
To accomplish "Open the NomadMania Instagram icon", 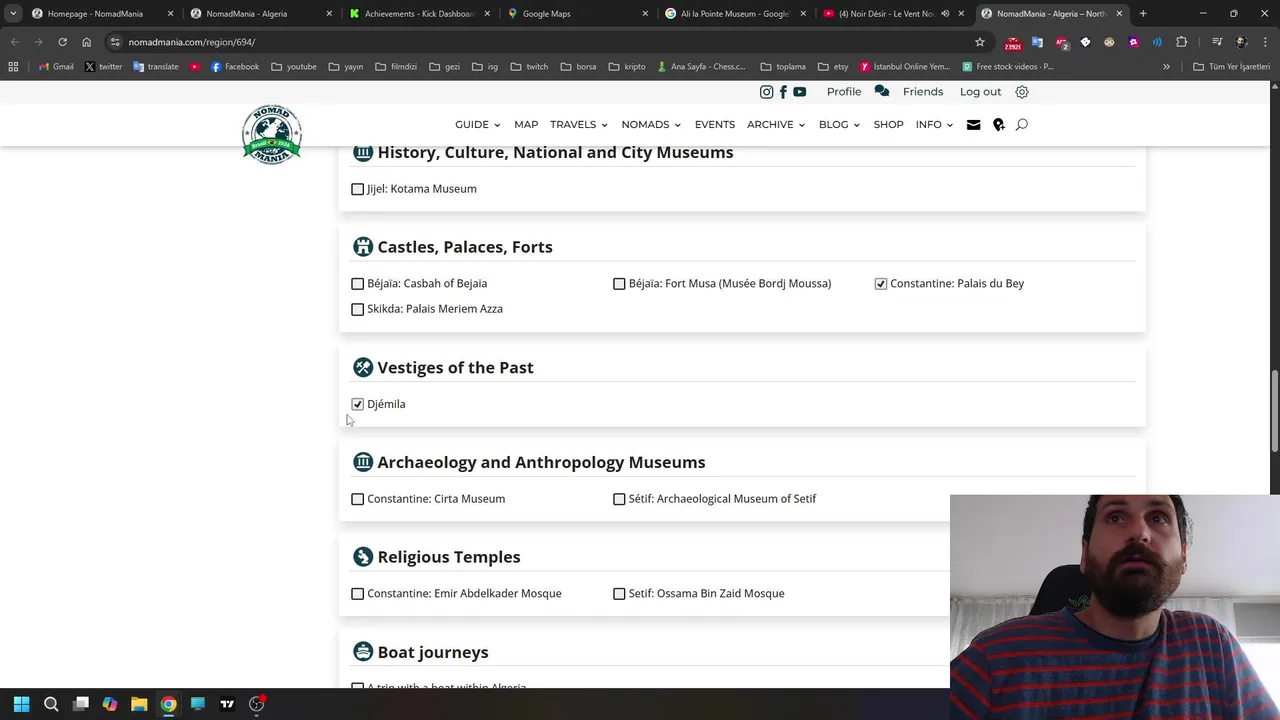I will coord(766,92).
